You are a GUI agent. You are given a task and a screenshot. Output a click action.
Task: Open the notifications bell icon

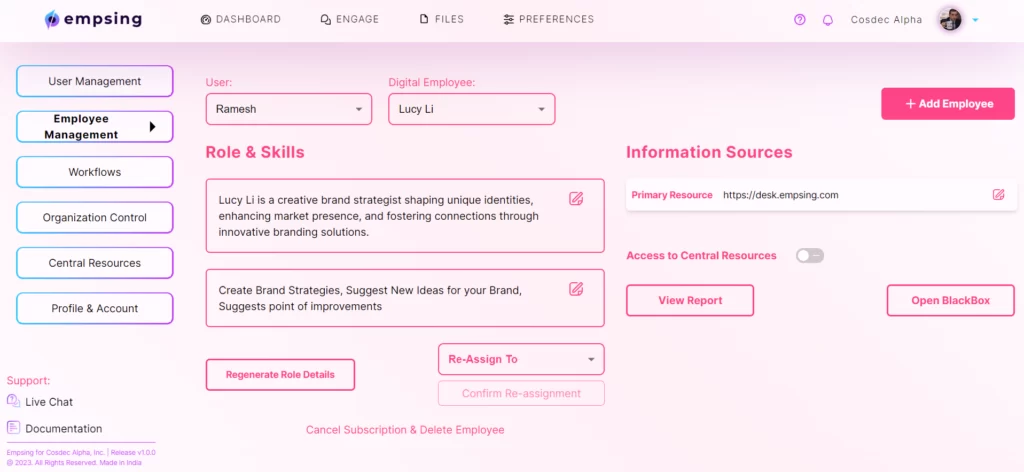pyautogui.click(x=827, y=20)
